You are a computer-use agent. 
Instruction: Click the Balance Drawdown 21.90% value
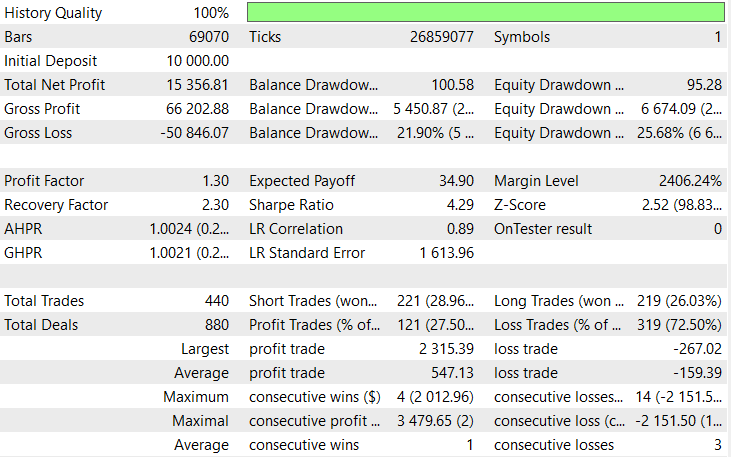click(435, 133)
